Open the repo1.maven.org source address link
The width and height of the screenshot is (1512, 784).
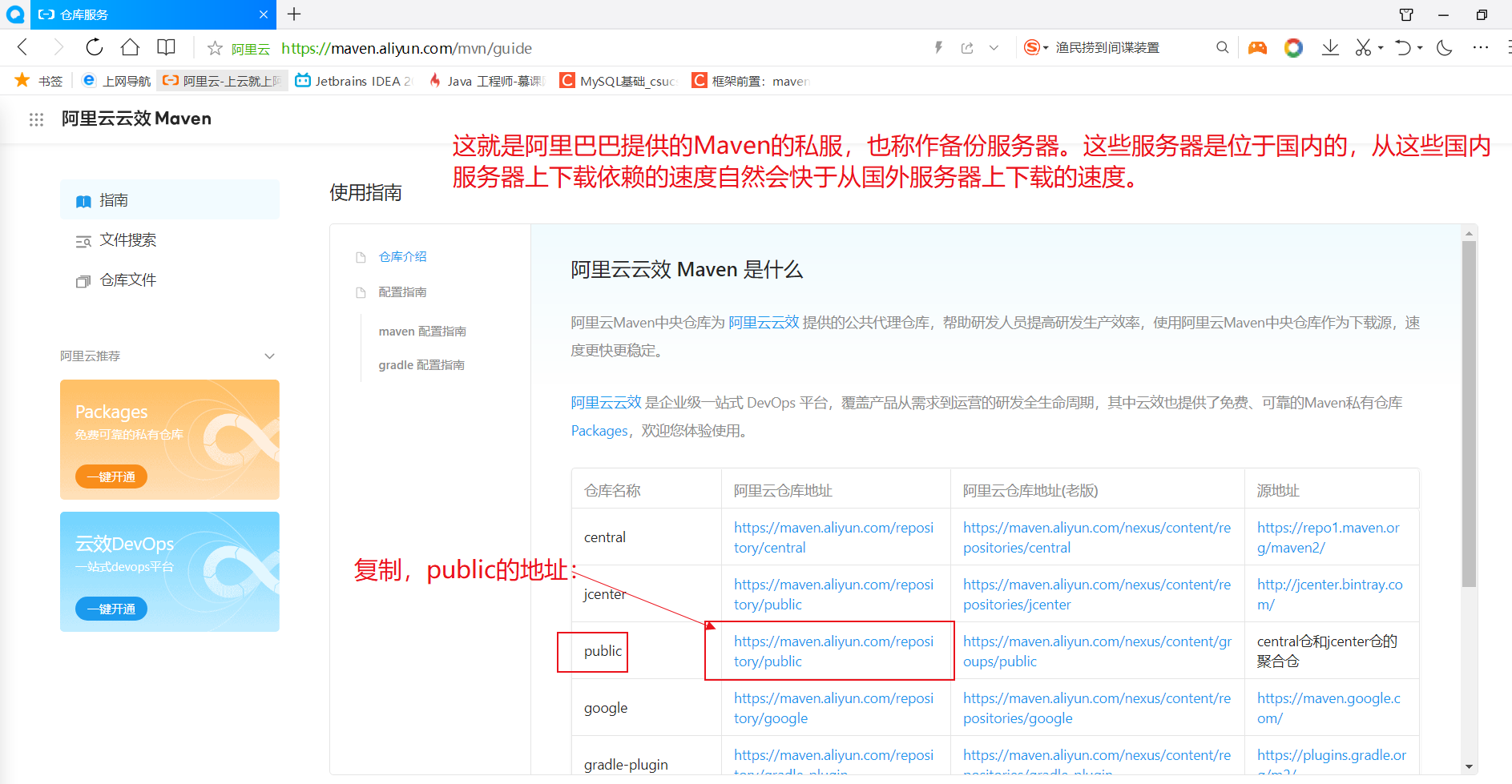coord(1329,537)
